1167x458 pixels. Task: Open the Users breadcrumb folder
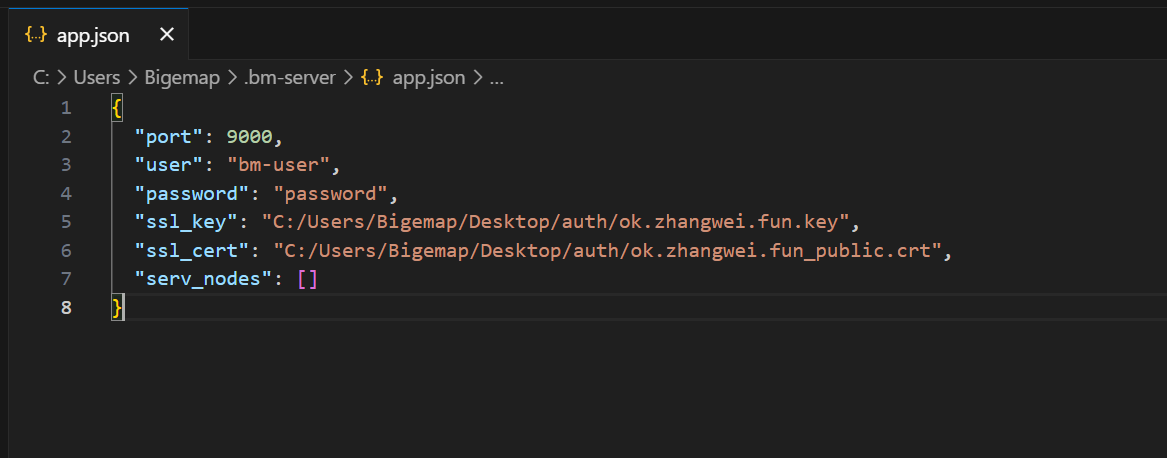(x=97, y=77)
